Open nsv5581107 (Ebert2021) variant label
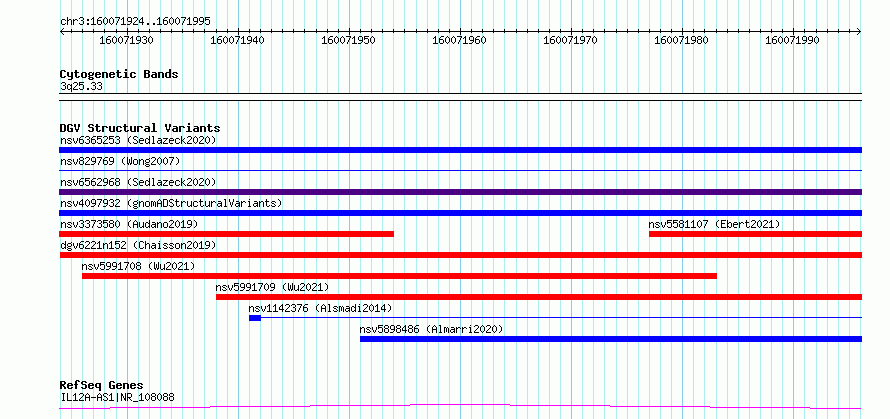 click(x=714, y=224)
